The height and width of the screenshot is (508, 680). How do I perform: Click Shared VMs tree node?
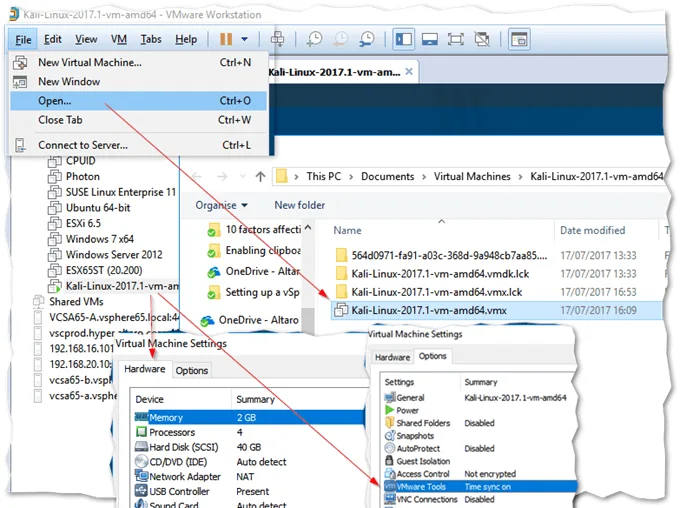click(76, 302)
